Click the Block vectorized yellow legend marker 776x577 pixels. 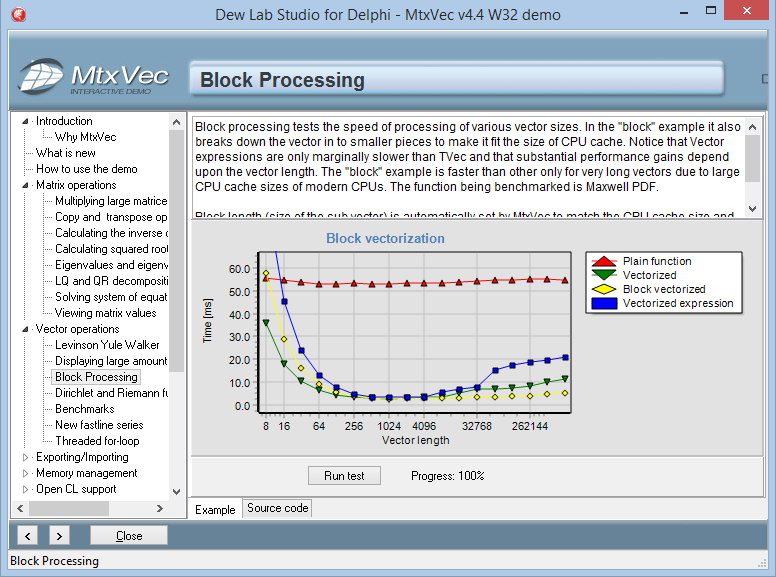point(604,289)
